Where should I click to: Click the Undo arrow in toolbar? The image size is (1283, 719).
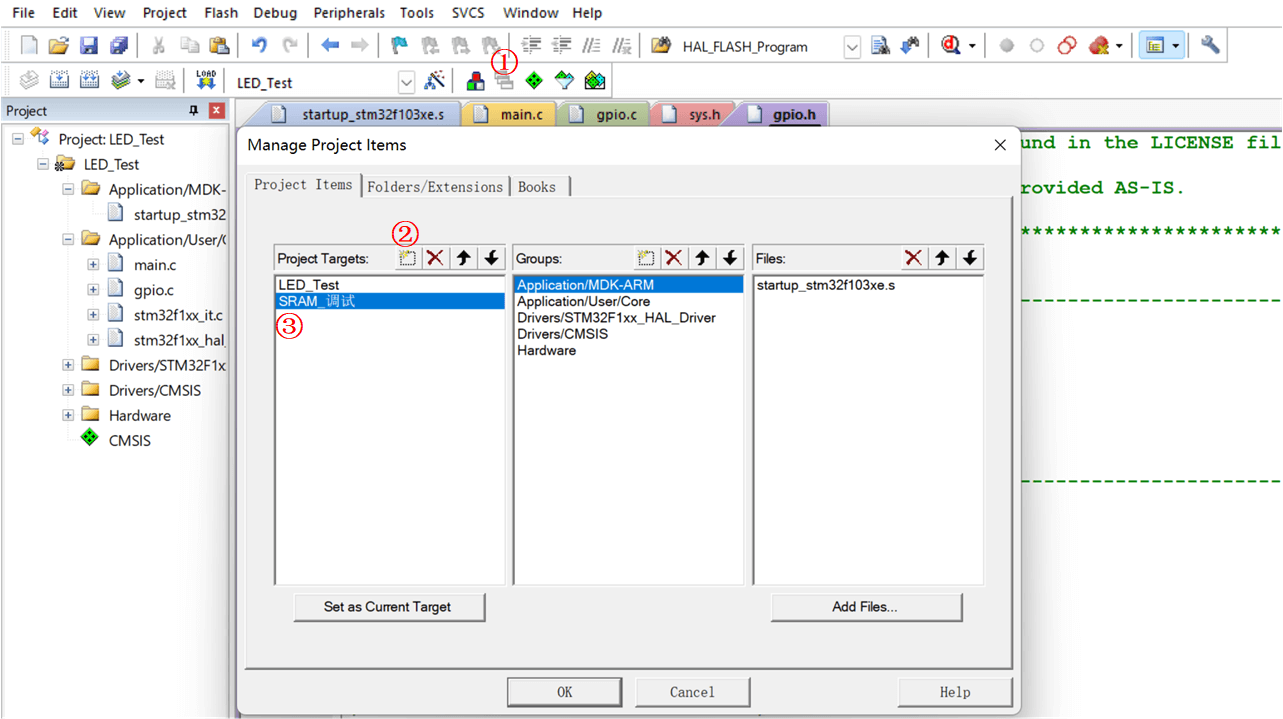click(x=259, y=45)
